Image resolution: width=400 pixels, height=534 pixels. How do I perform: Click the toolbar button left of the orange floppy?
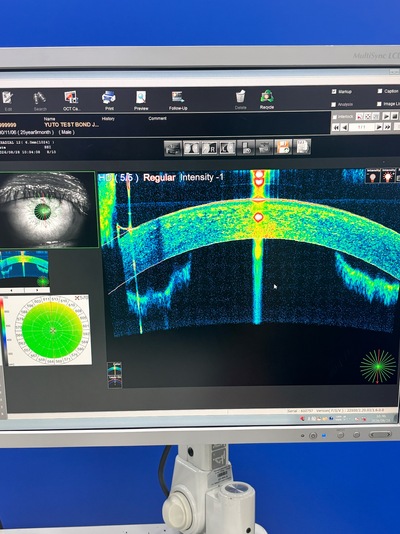tap(265, 147)
